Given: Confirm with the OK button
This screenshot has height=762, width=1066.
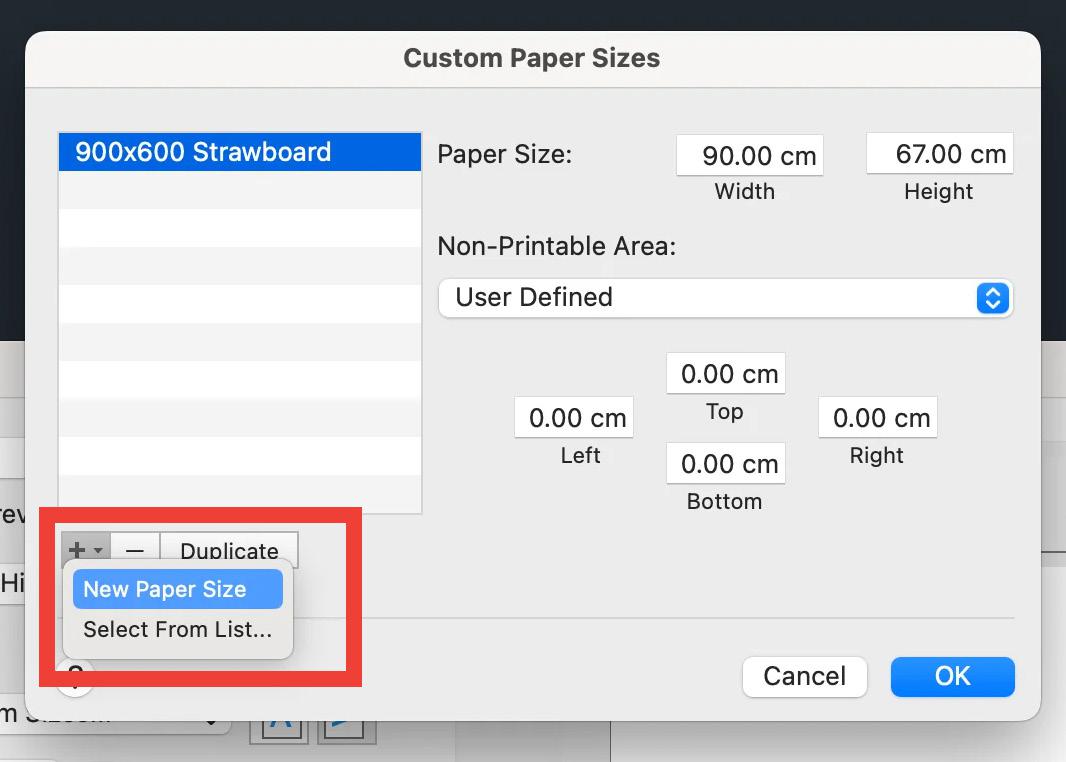Looking at the screenshot, I should click(x=952, y=676).
